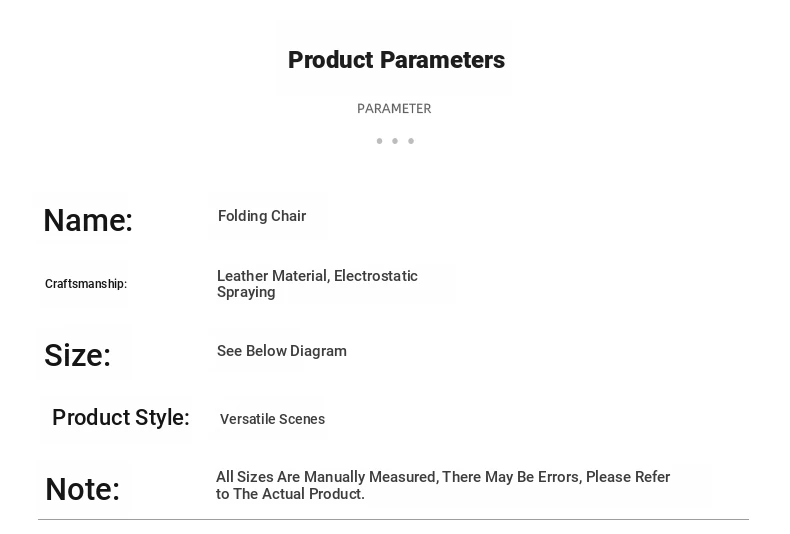Select the Versatile Scenes value
The image size is (790, 534).
pos(272,419)
